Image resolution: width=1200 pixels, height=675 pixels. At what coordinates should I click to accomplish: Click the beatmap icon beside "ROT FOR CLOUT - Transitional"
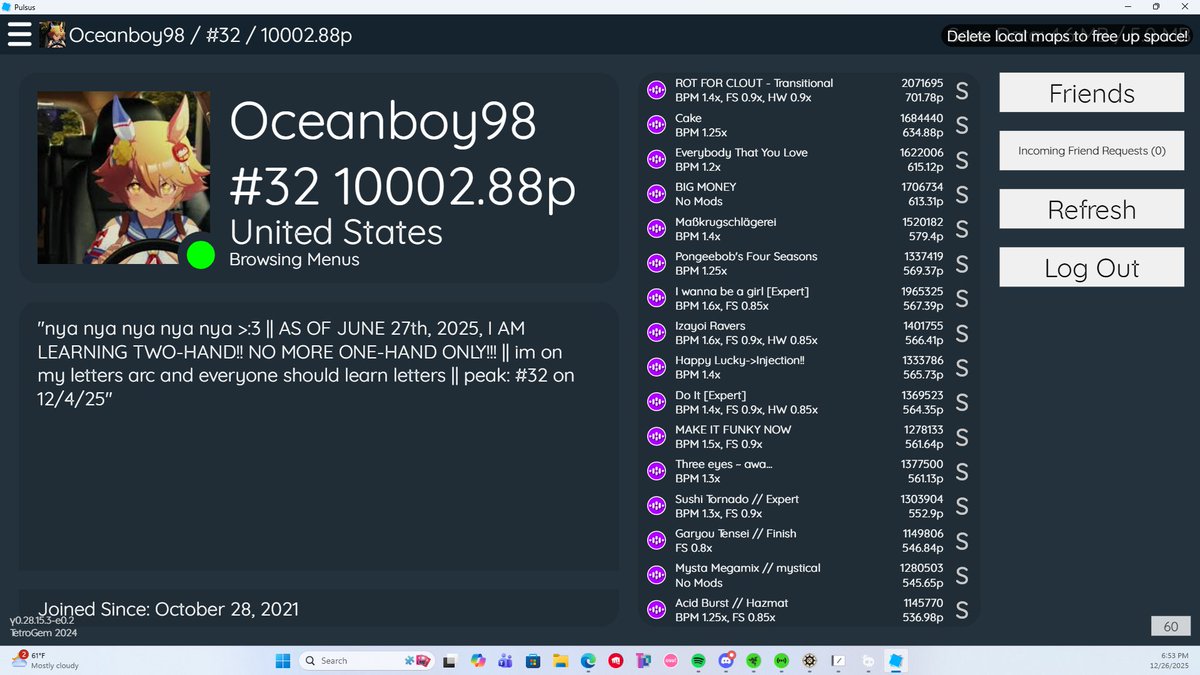[656, 89]
